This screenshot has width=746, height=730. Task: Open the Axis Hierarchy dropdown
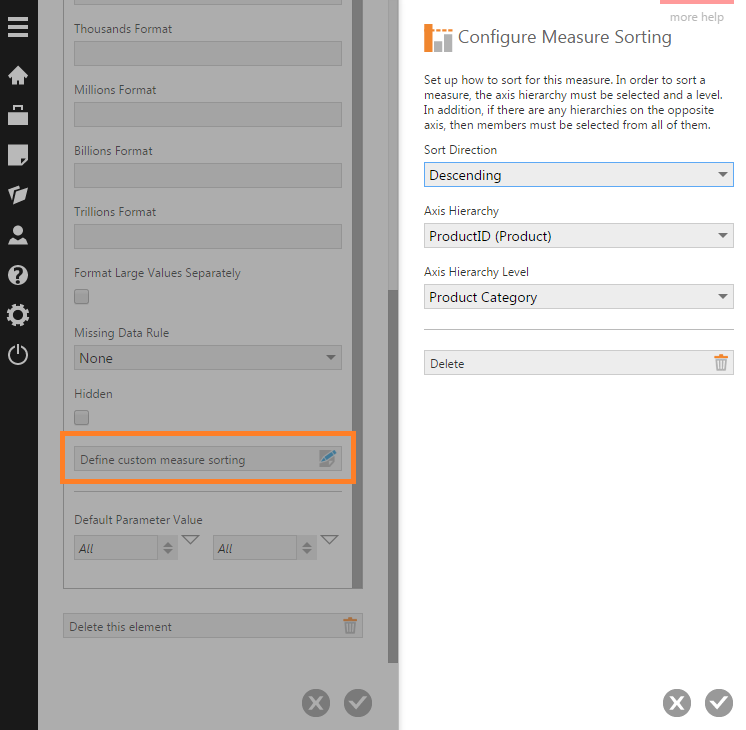[579, 236]
